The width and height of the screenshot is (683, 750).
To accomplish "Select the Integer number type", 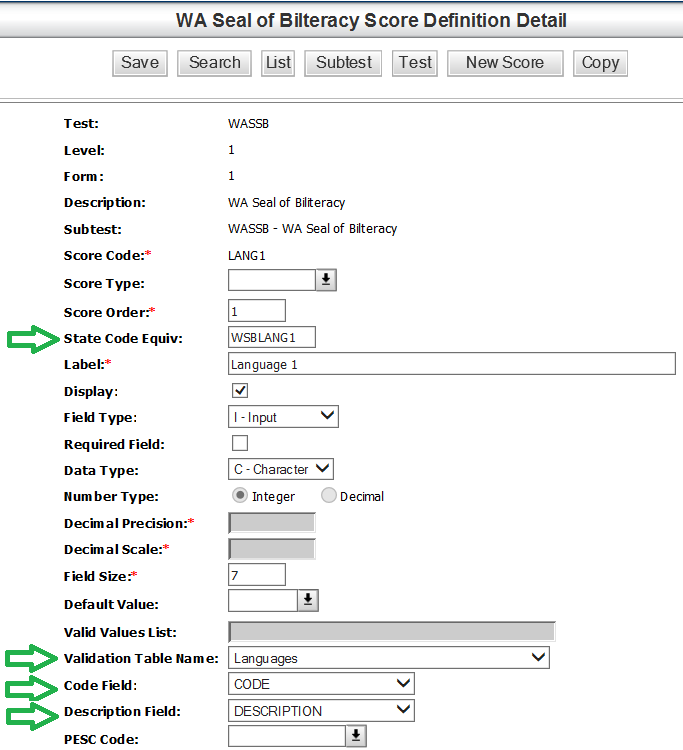I will point(240,496).
